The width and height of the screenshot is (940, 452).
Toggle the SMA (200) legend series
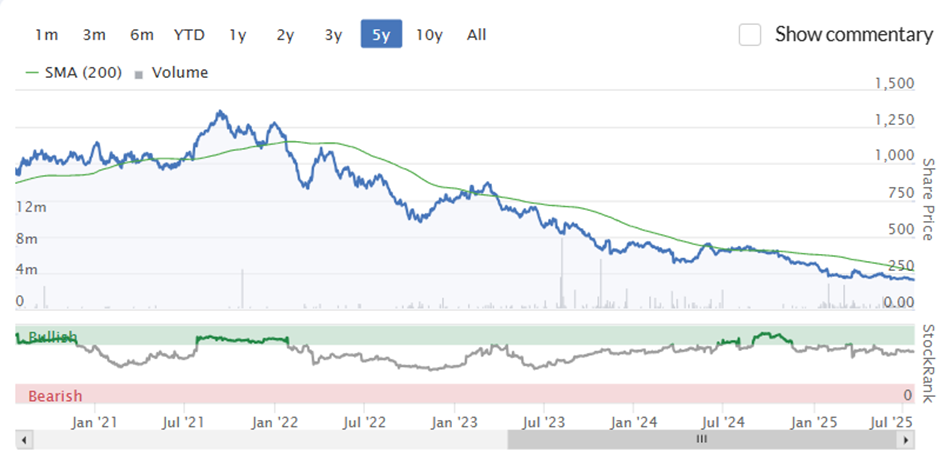point(73,73)
